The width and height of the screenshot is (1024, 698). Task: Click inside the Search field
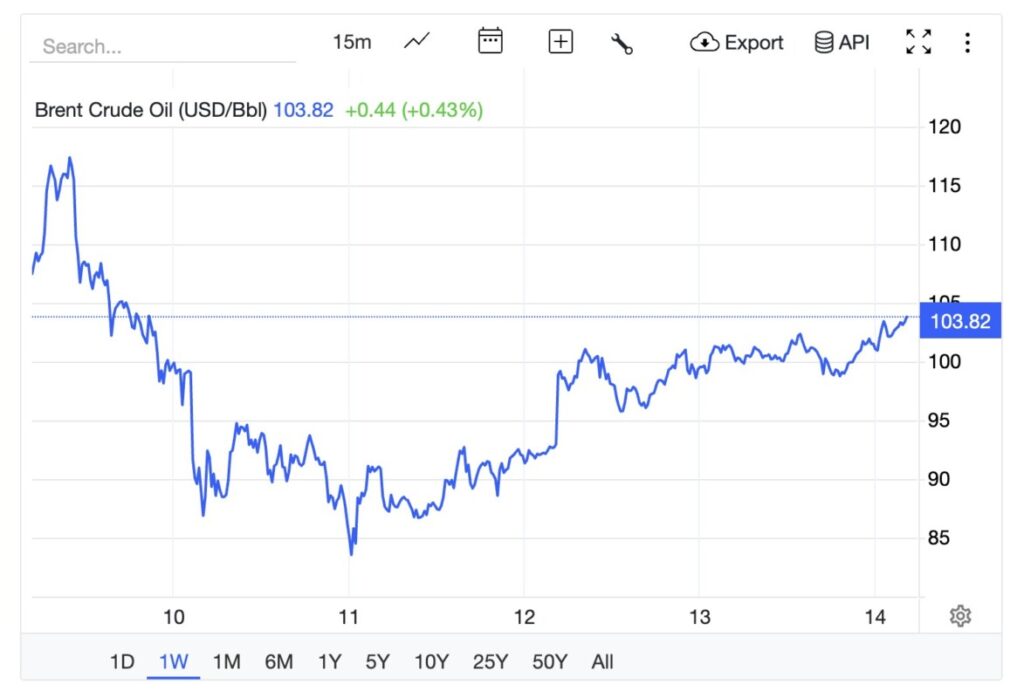(x=162, y=46)
